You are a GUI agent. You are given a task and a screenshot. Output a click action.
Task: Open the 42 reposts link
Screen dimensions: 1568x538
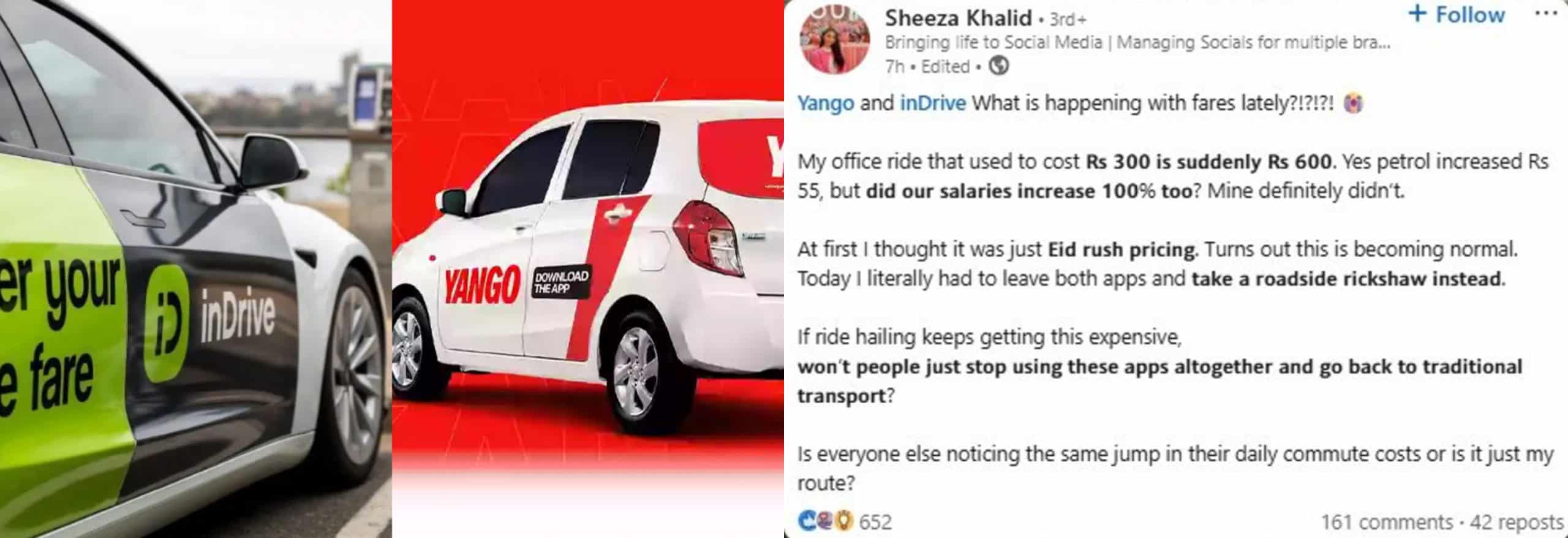click(x=1517, y=522)
